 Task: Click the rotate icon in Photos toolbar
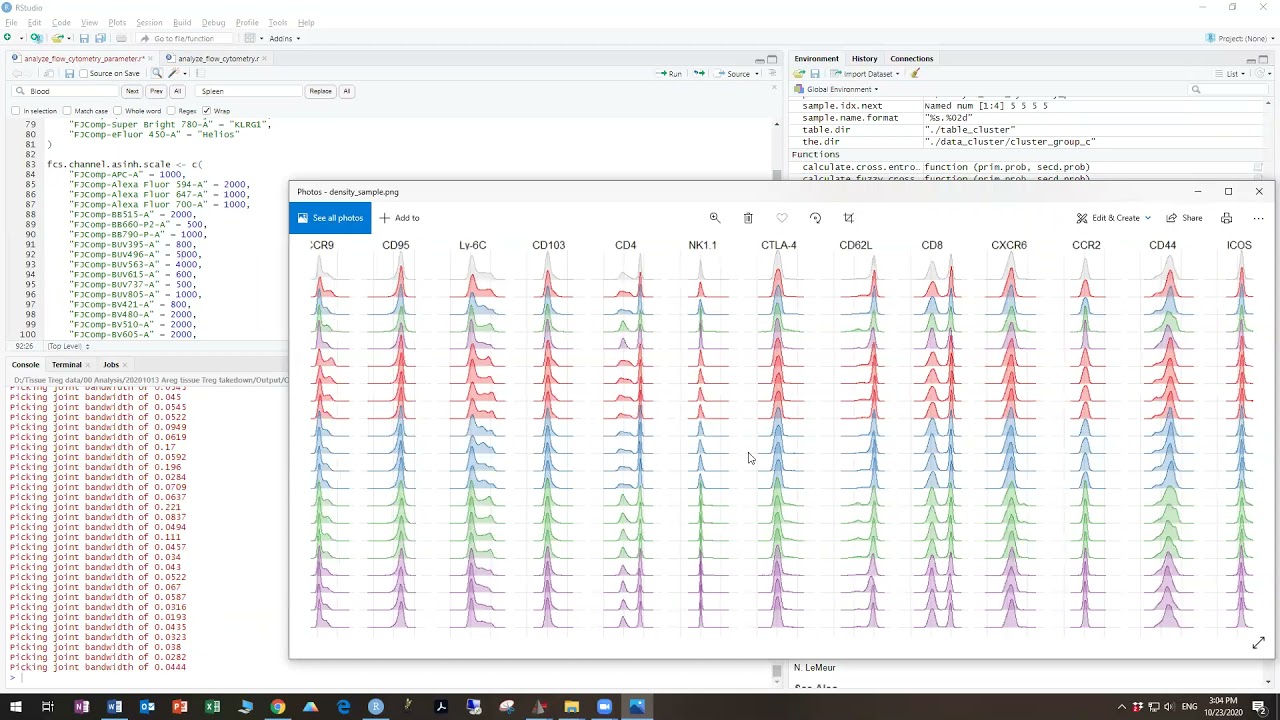click(815, 218)
